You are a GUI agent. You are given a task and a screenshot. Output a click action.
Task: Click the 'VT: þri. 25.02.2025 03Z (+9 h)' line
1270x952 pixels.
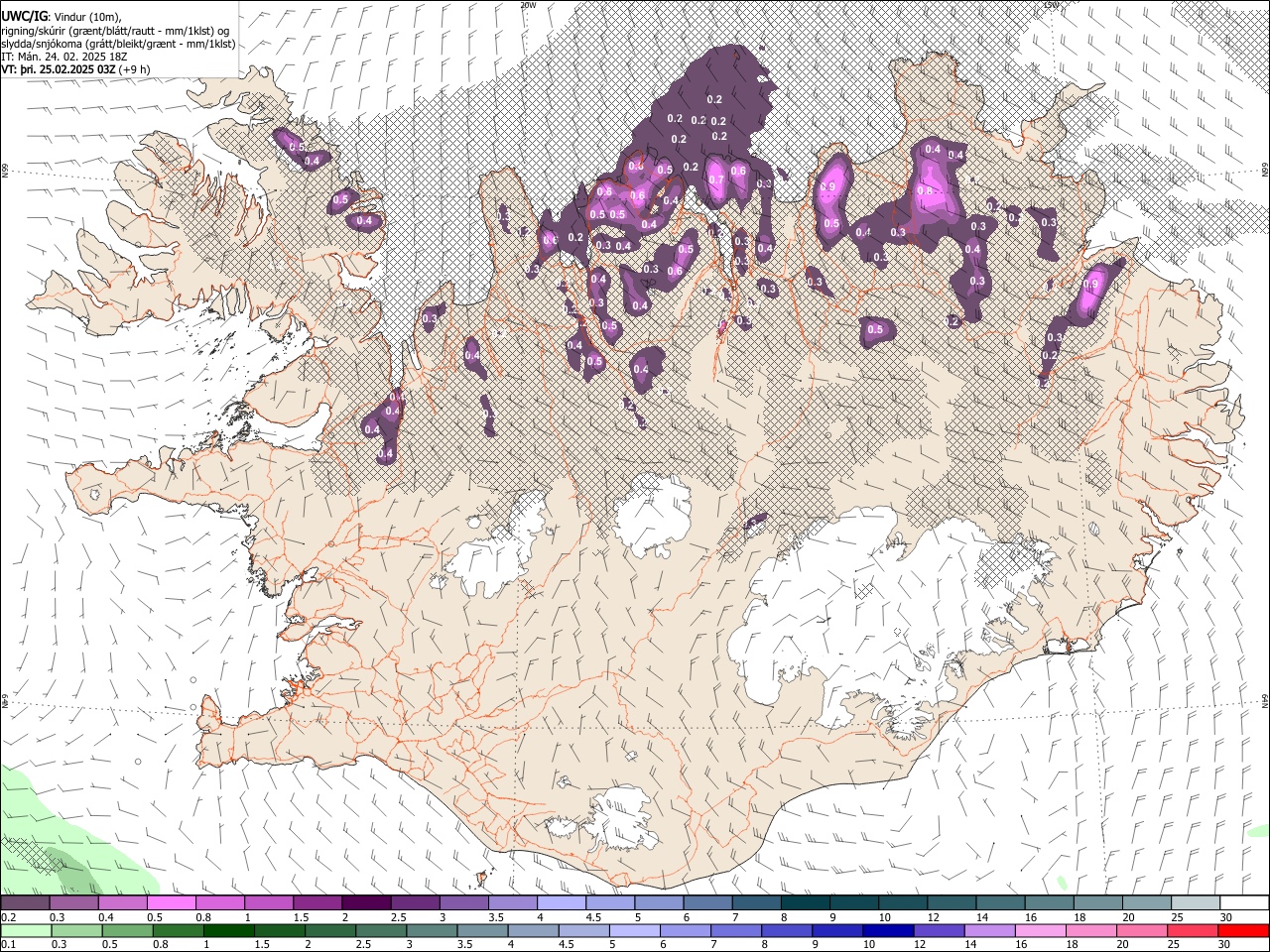pyautogui.click(x=75, y=69)
